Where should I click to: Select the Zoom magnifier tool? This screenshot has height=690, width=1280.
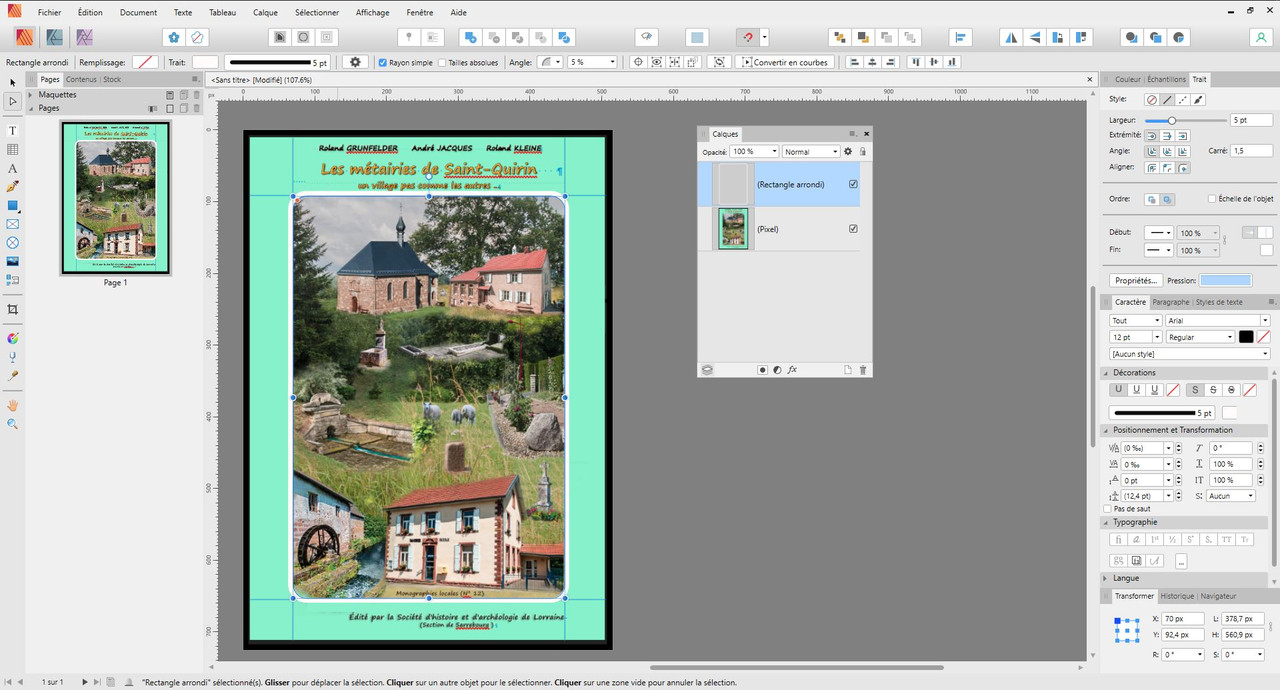tap(13, 424)
